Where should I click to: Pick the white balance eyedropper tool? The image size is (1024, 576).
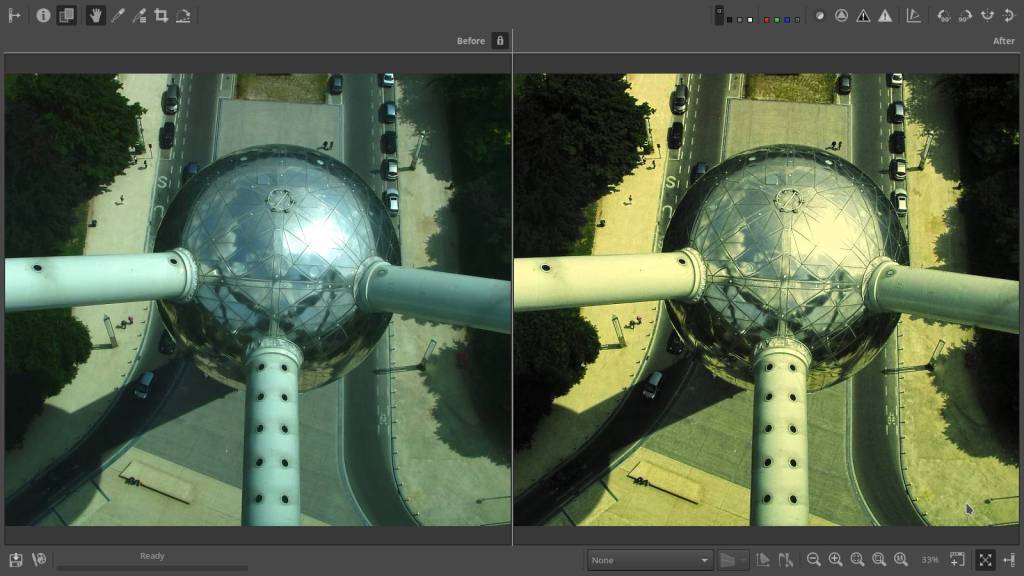pos(117,15)
